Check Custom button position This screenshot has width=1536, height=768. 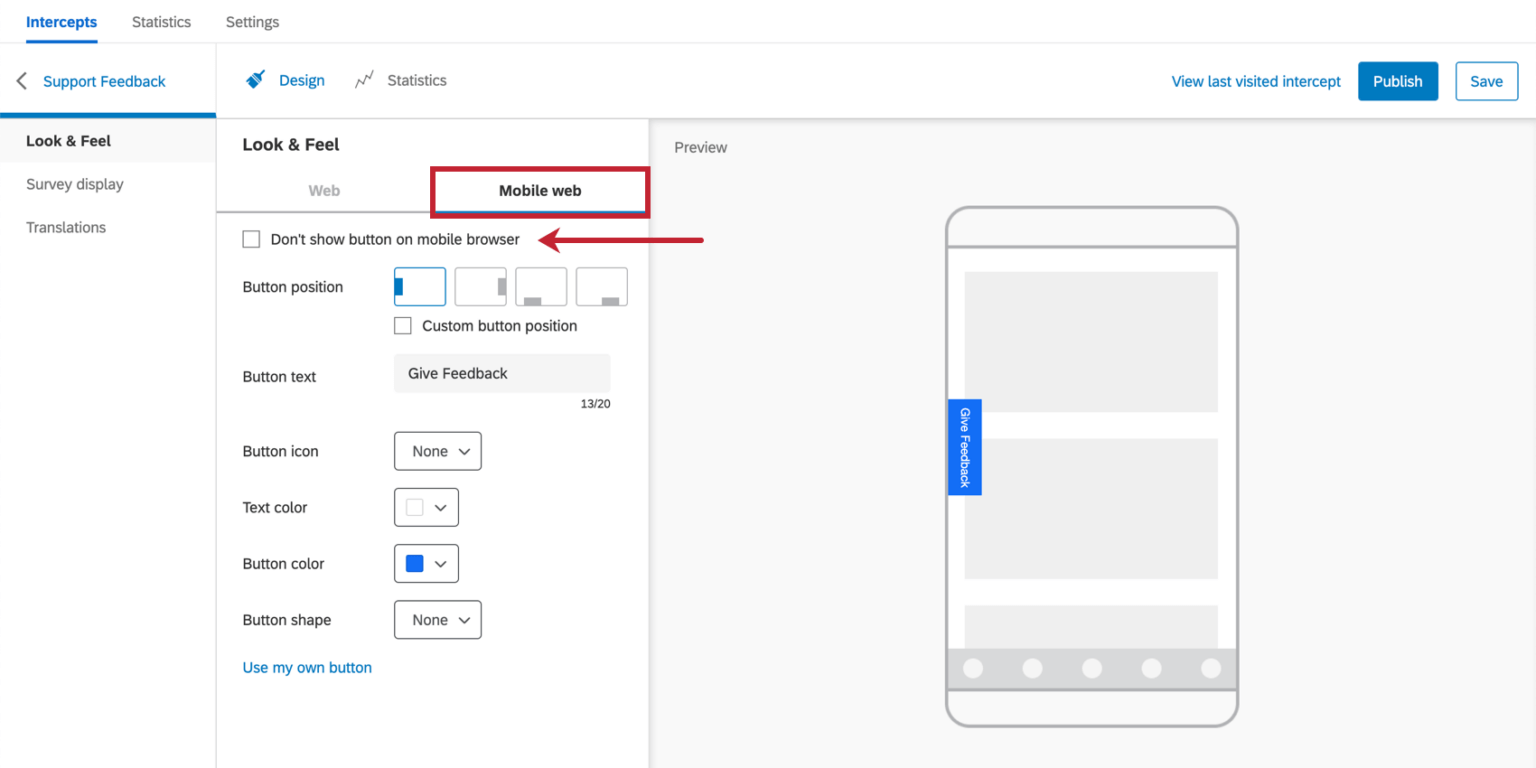click(x=402, y=325)
